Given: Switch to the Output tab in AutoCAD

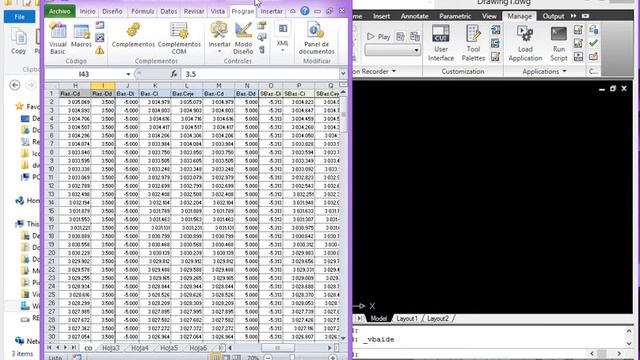Looking at the screenshot, I should tap(553, 16).
